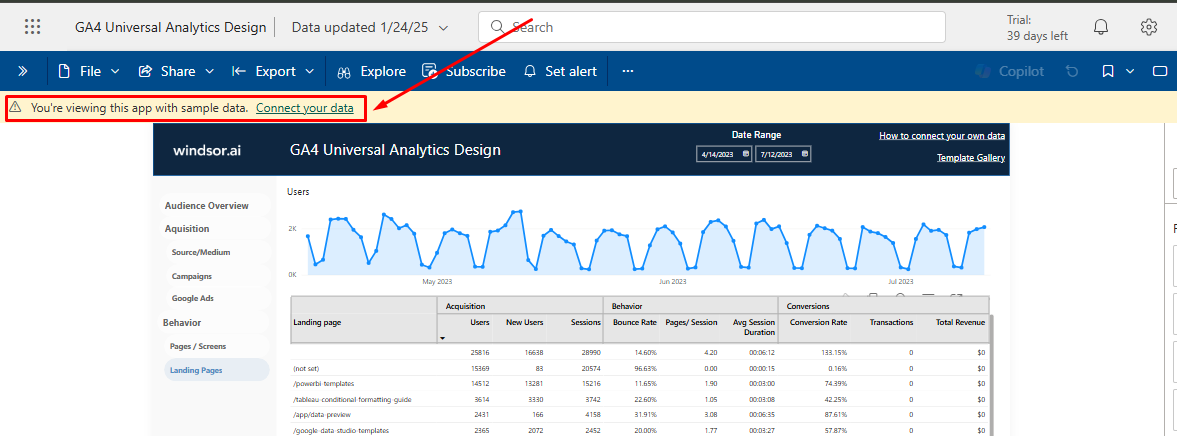The height and width of the screenshot is (436, 1177).
Task: Click the bookmark icon
Action: tap(1108, 71)
